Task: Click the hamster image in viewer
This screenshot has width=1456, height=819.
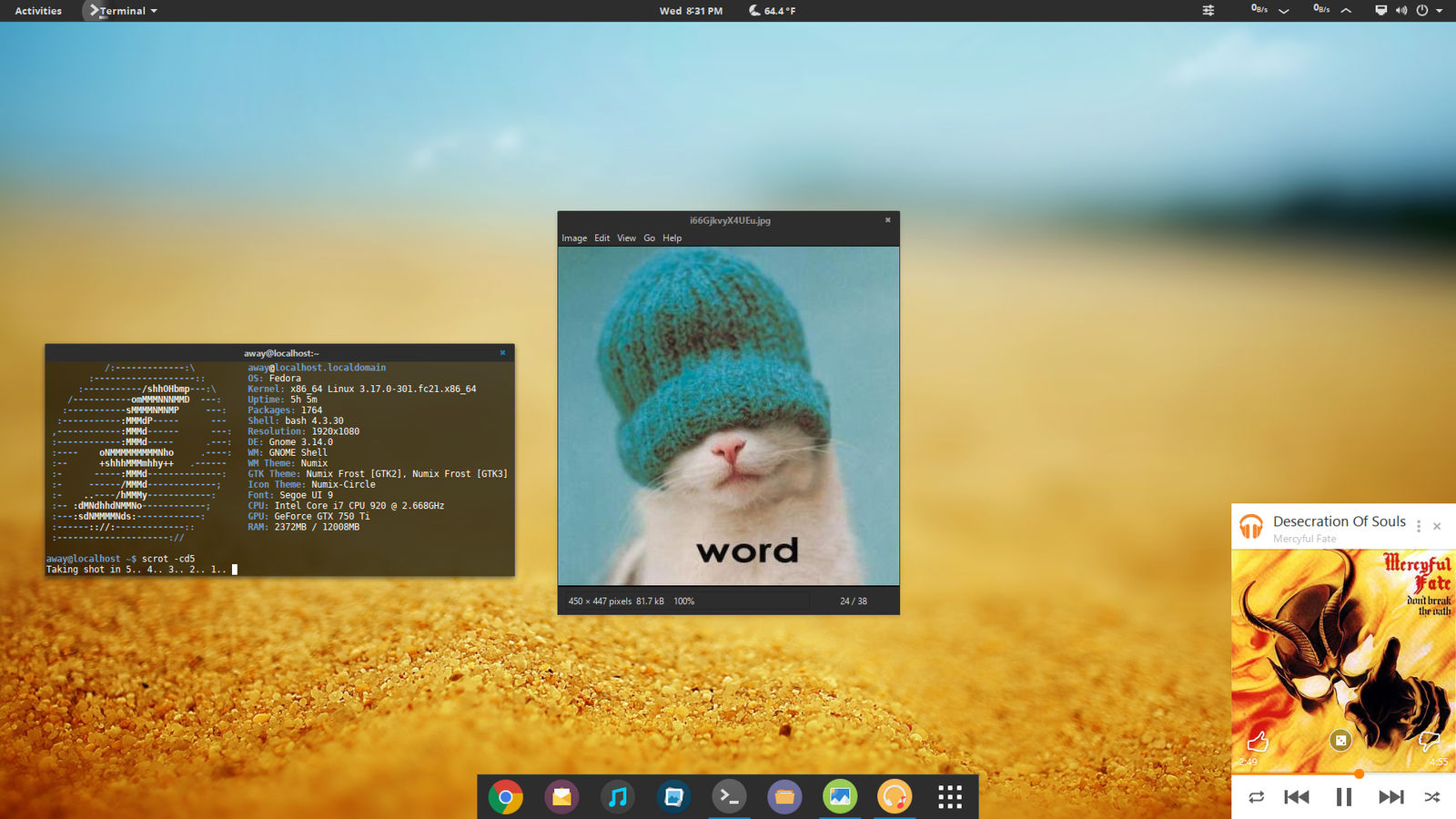Action: 728,416
